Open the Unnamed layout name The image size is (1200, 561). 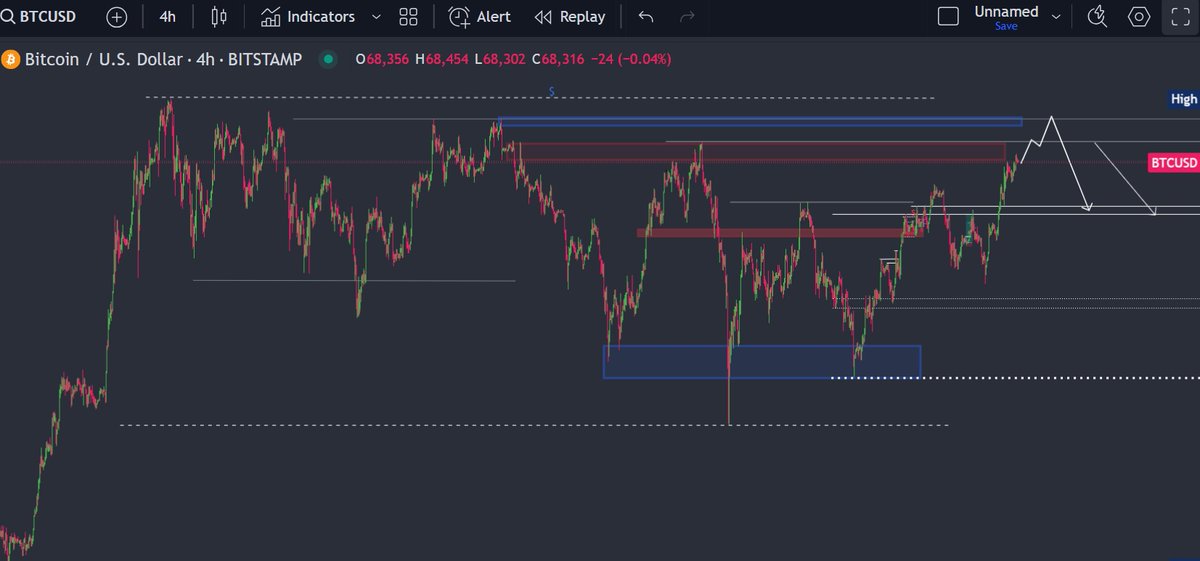point(1006,12)
